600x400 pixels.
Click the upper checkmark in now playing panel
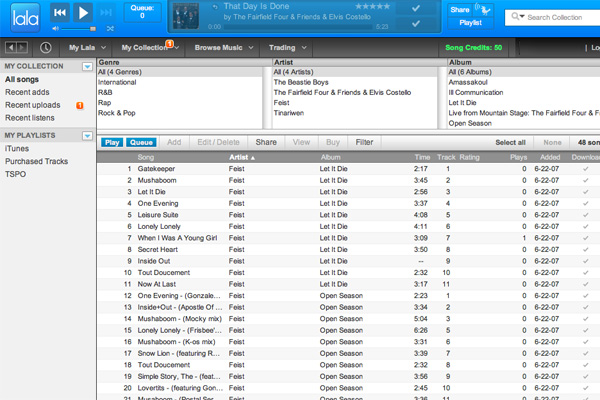(416, 8)
